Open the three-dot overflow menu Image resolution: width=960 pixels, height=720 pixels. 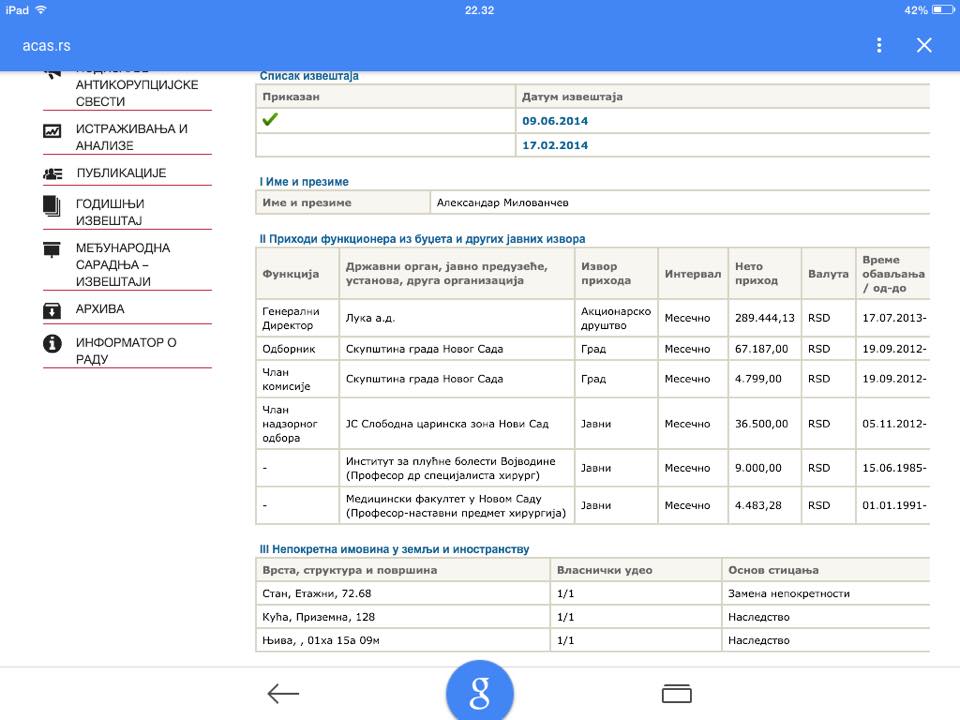click(879, 45)
